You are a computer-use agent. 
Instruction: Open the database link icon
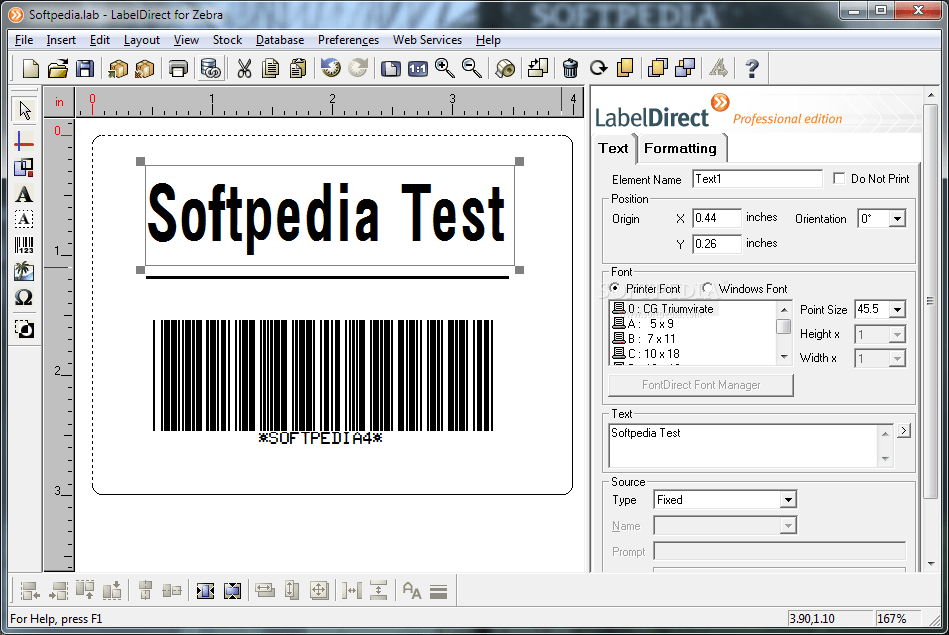point(210,68)
